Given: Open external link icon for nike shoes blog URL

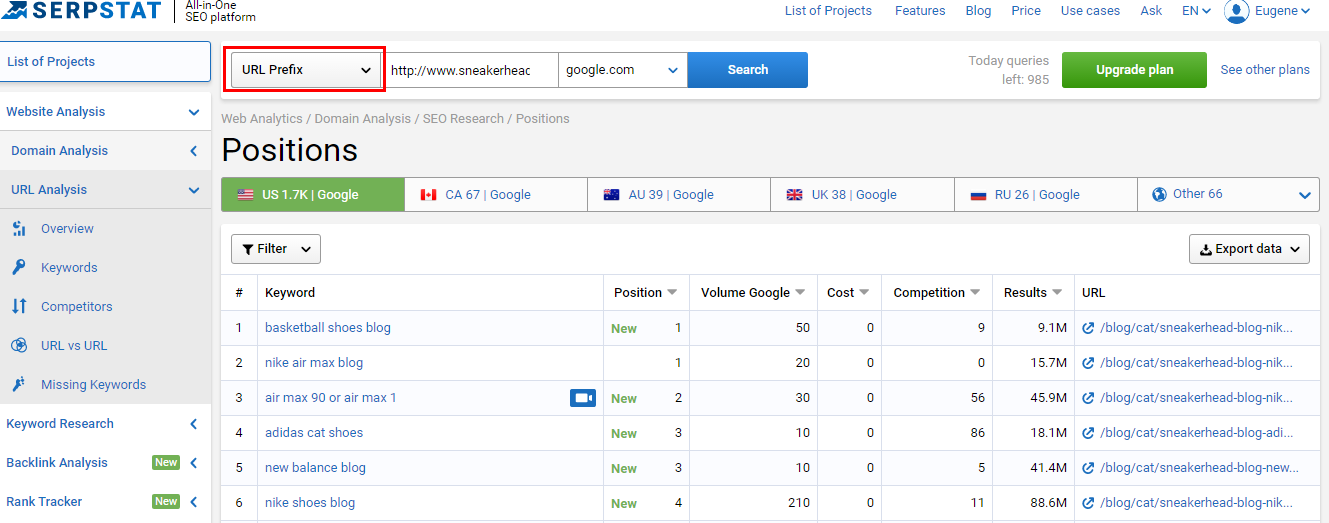Looking at the screenshot, I should click(x=1088, y=503).
